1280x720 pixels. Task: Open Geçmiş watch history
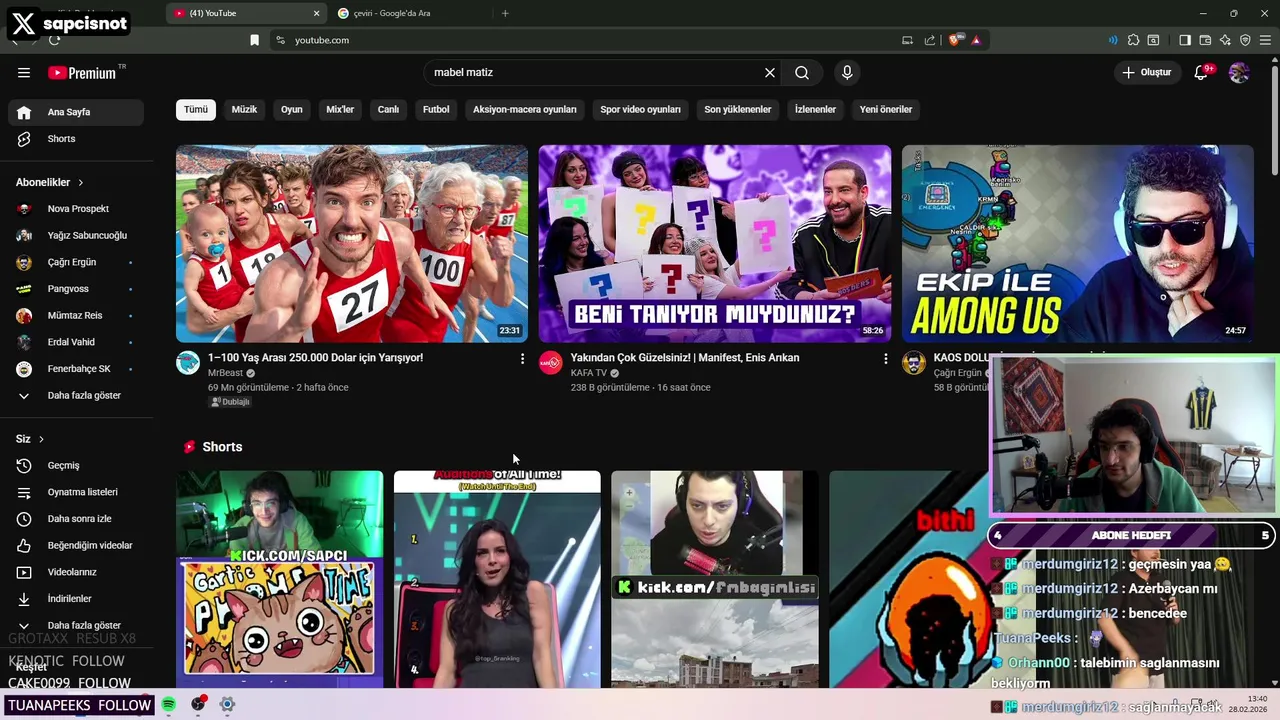click(76, 466)
